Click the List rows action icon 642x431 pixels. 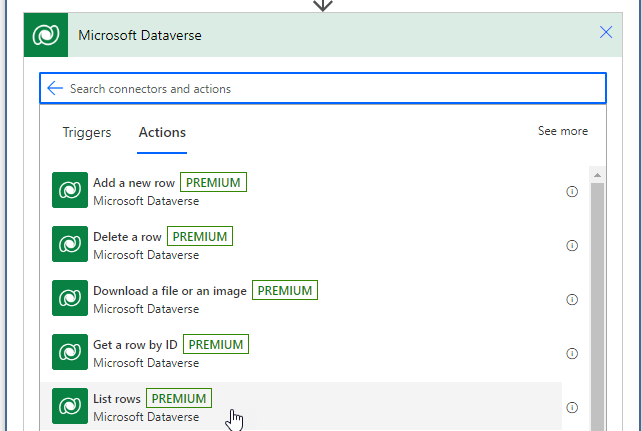pos(70,406)
